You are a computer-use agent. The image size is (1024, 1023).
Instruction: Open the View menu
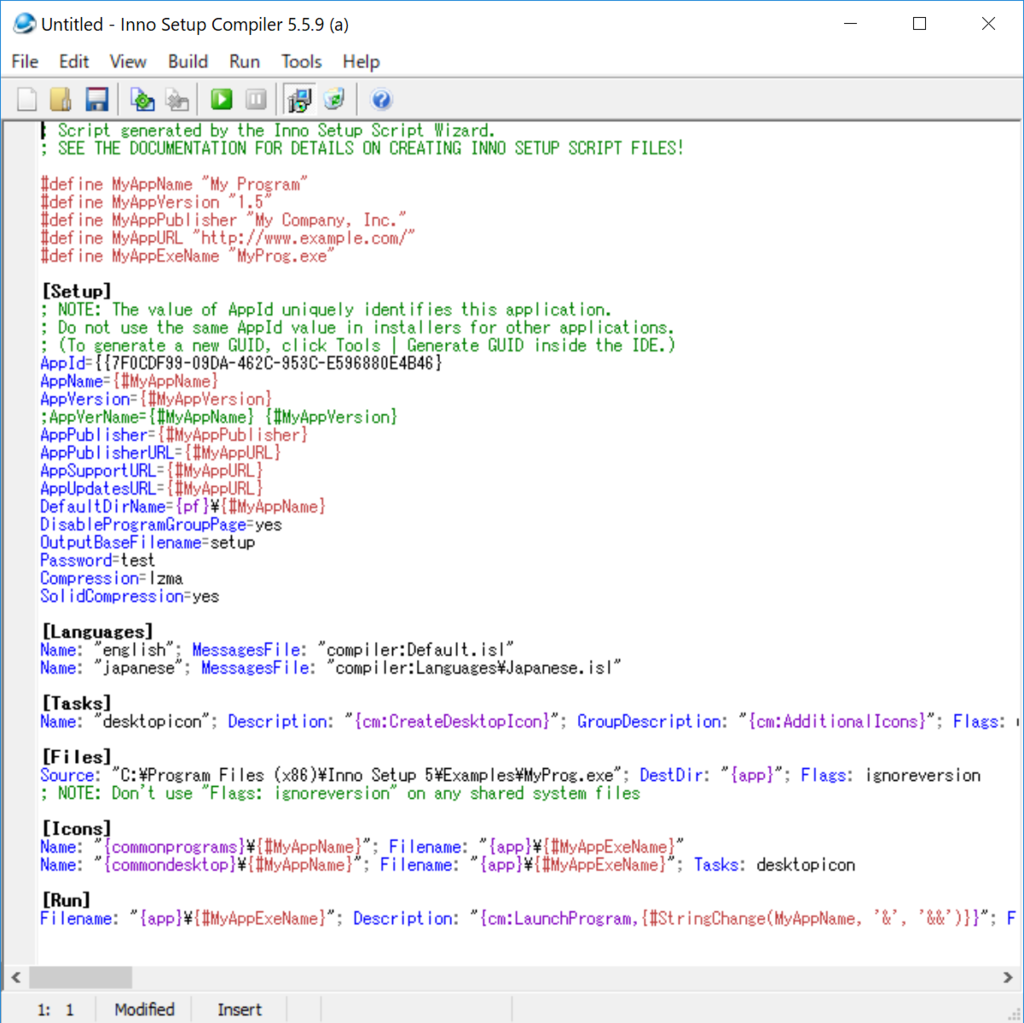point(128,61)
